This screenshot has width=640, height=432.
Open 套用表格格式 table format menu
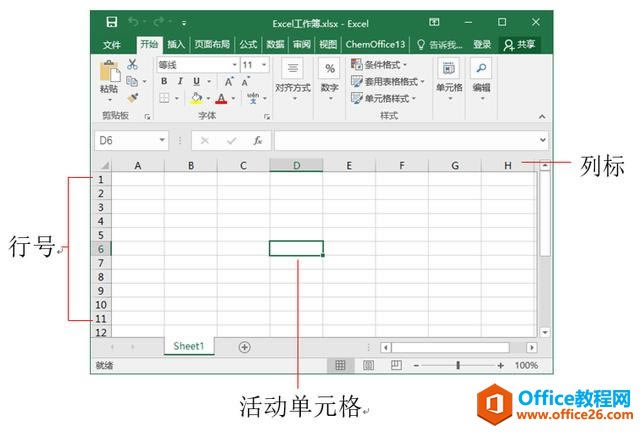point(388,82)
